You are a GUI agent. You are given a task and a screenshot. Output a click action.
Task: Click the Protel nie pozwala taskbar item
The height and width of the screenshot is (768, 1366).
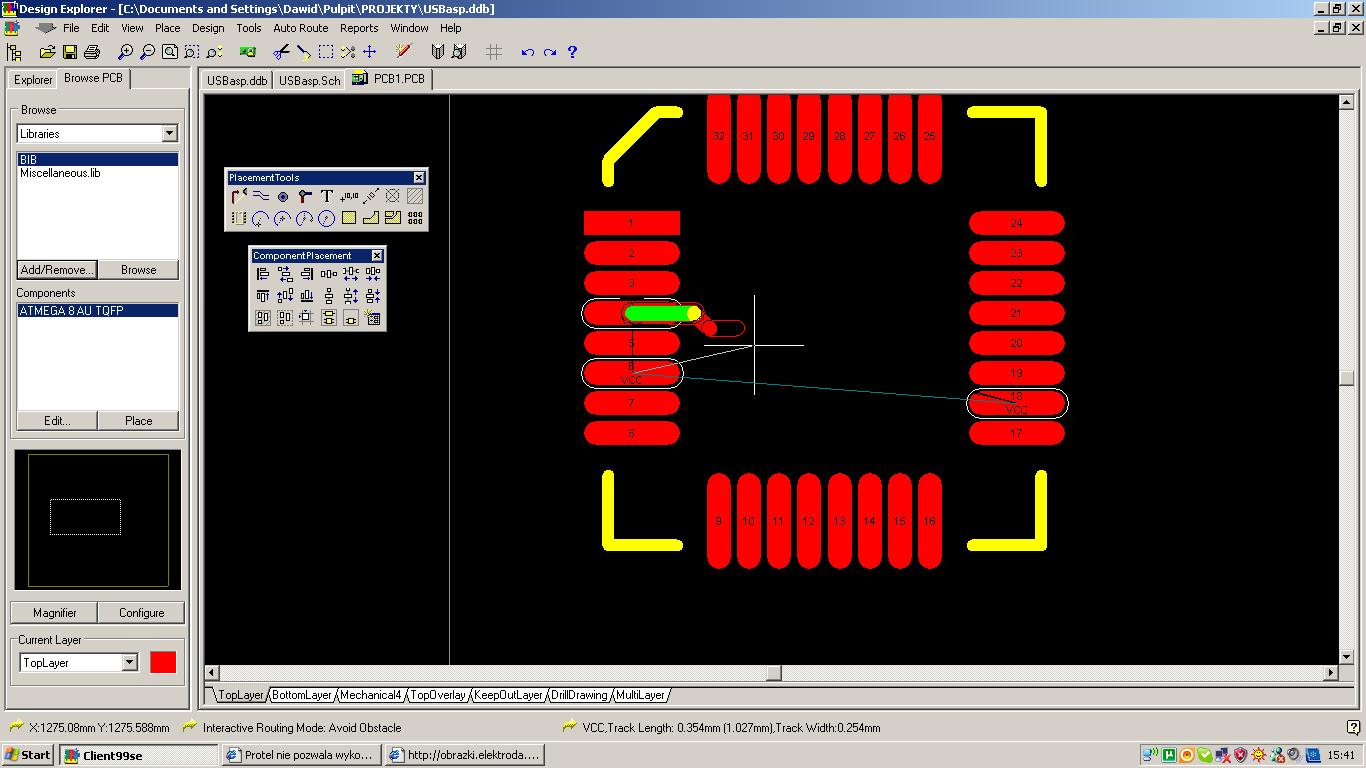click(x=301, y=755)
